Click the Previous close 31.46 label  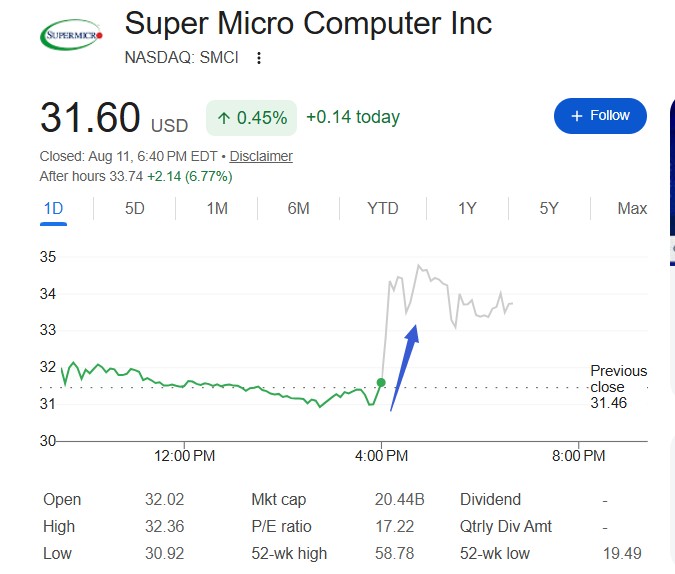click(618, 387)
